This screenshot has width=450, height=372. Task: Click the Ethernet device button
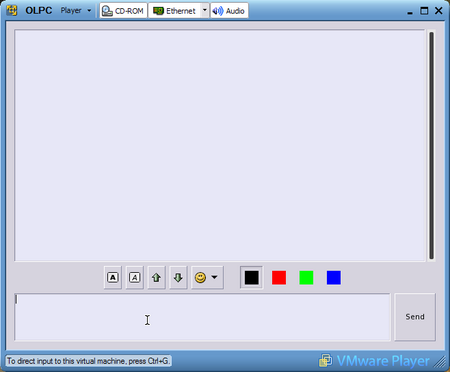(x=175, y=11)
